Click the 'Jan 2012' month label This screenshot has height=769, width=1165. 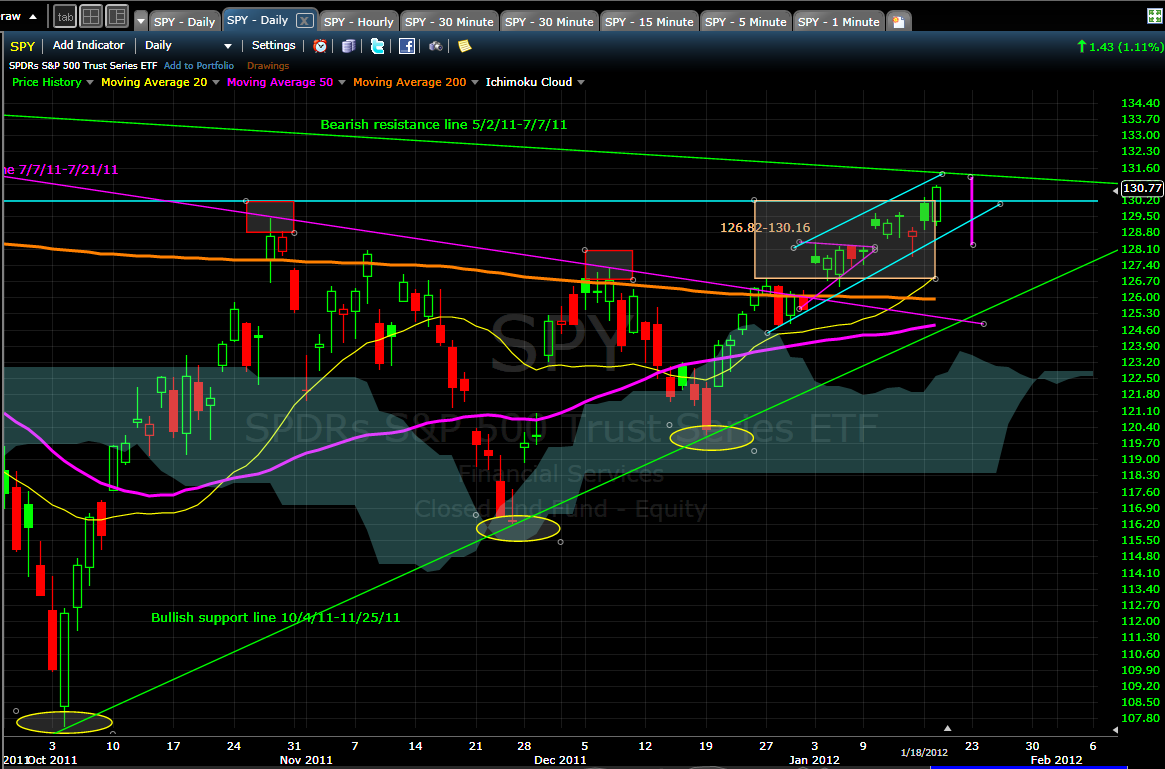click(x=814, y=759)
